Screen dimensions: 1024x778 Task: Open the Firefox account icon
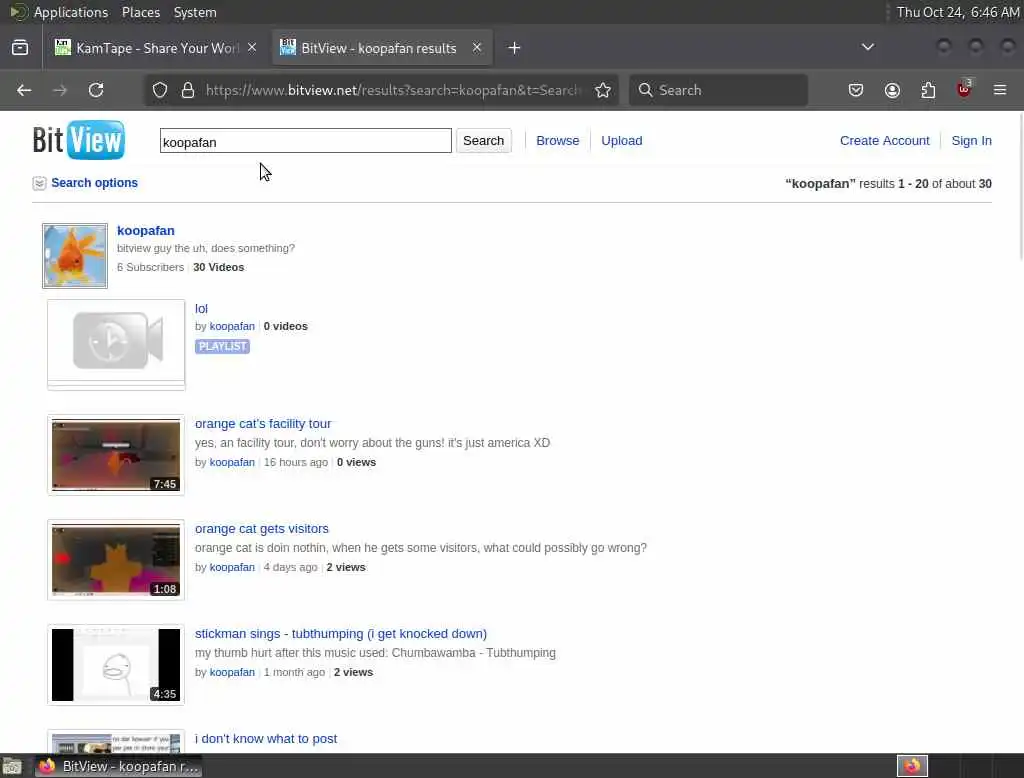click(892, 90)
